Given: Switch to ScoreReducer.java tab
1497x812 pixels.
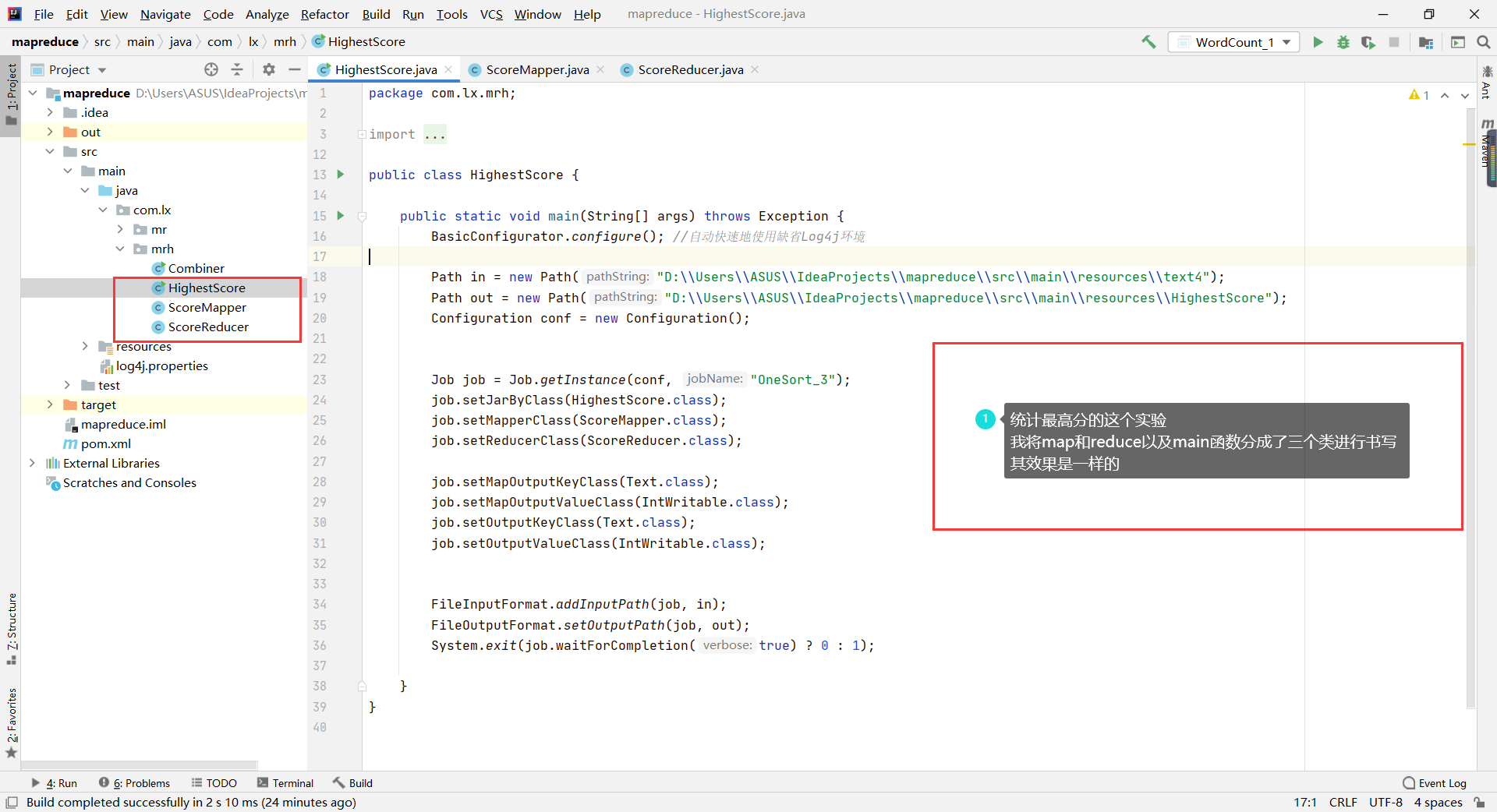Looking at the screenshot, I should (x=690, y=69).
